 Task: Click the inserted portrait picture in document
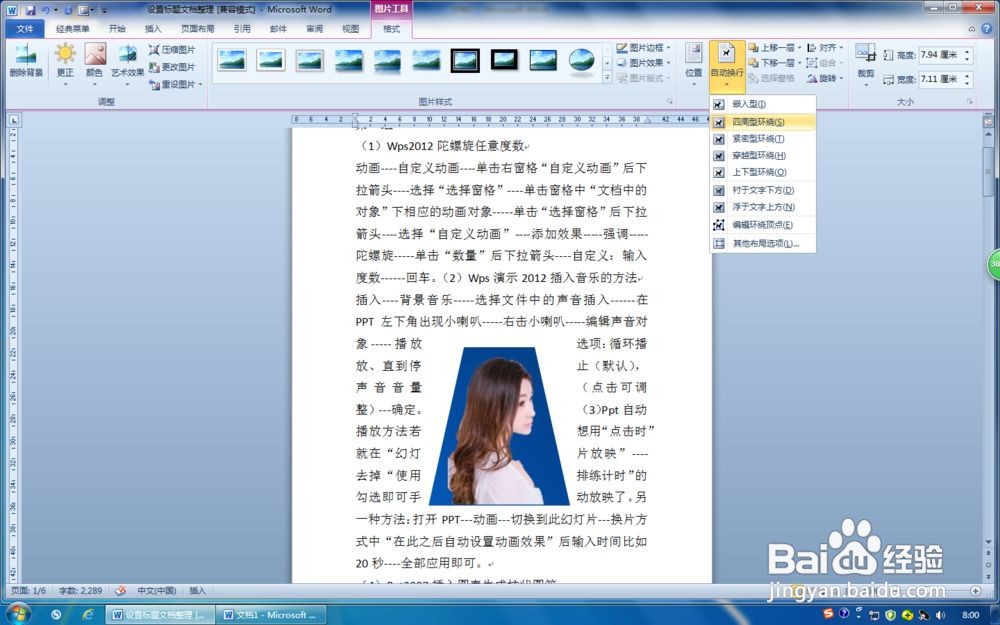[x=500, y=426]
